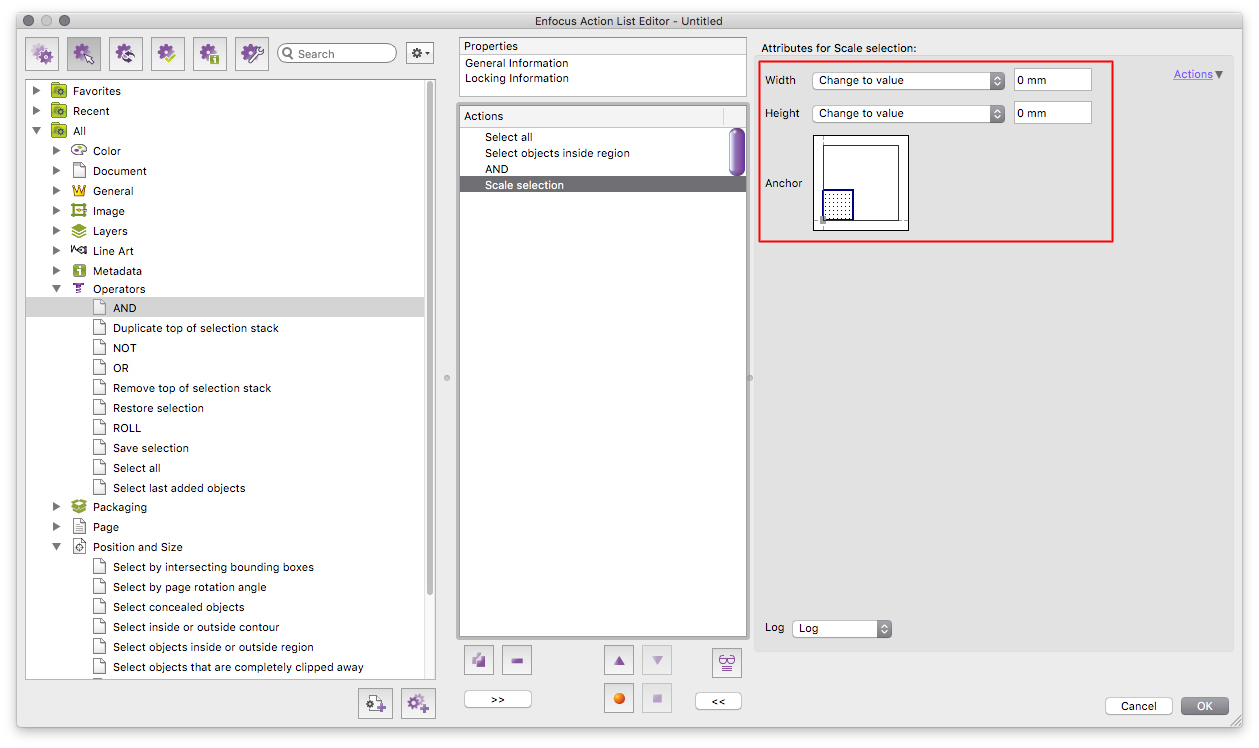Image resolution: width=1259 pixels, height=748 pixels.
Task: Select the ROLL operator
Action: coord(127,428)
